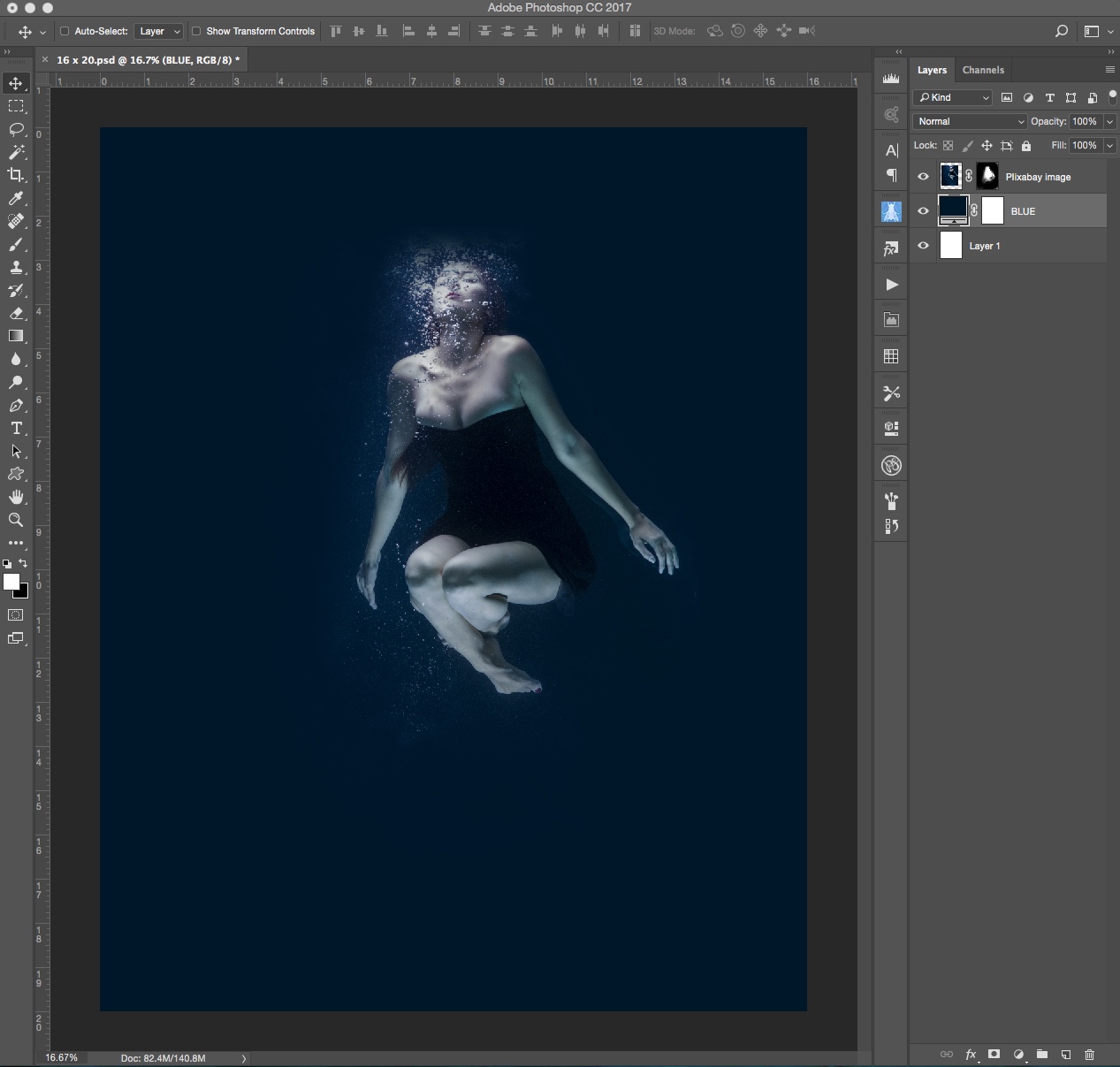Pick the Eyedropper tool

tap(15, 198)
